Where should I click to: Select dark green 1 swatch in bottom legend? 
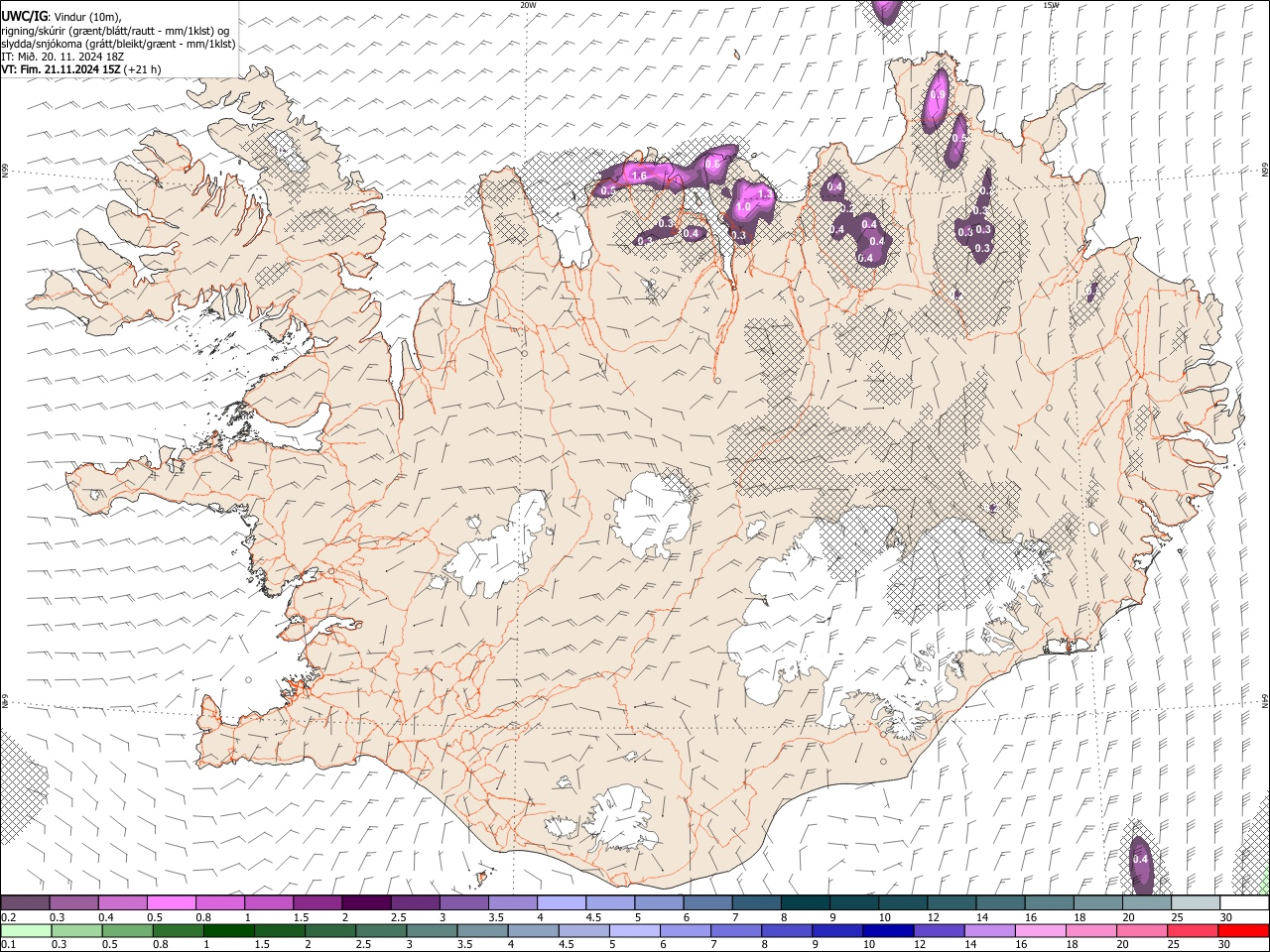tap(228, 930)
